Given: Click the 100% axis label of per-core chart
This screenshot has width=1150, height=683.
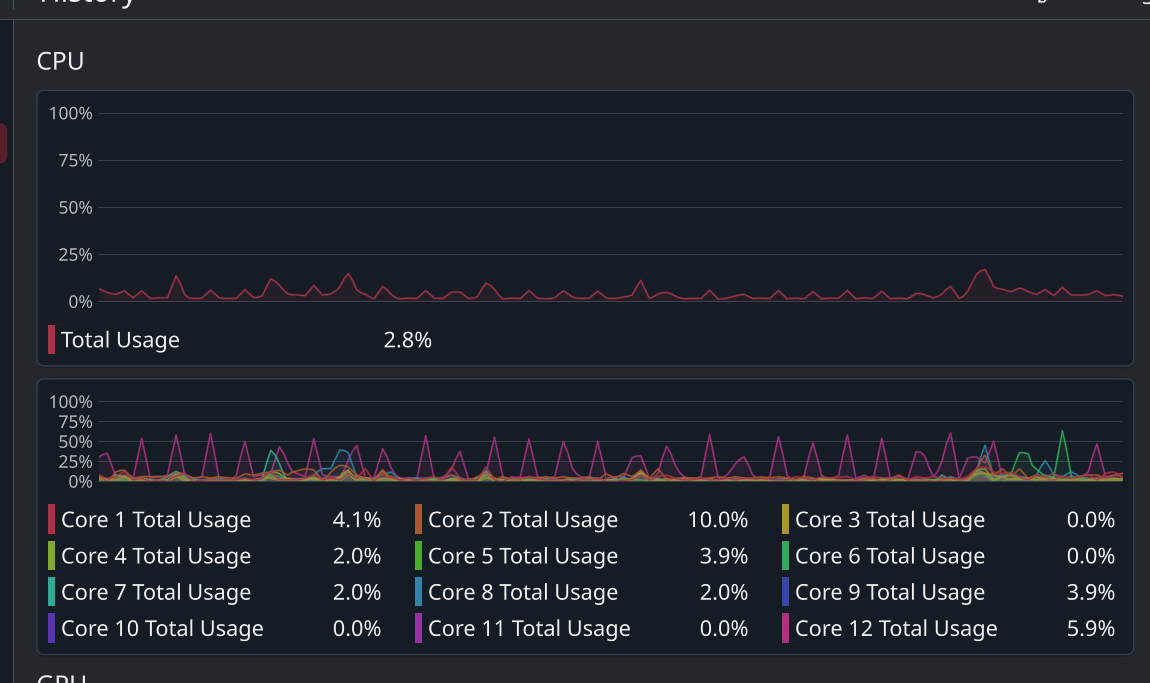Looking at the screenshot, I should [70, 402].
